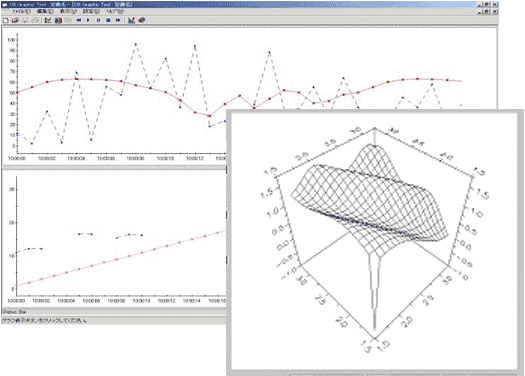The width and height of the screenshot is (525, 376).
Task: Click the pause button in the toolbar
Action: (98, 20)
